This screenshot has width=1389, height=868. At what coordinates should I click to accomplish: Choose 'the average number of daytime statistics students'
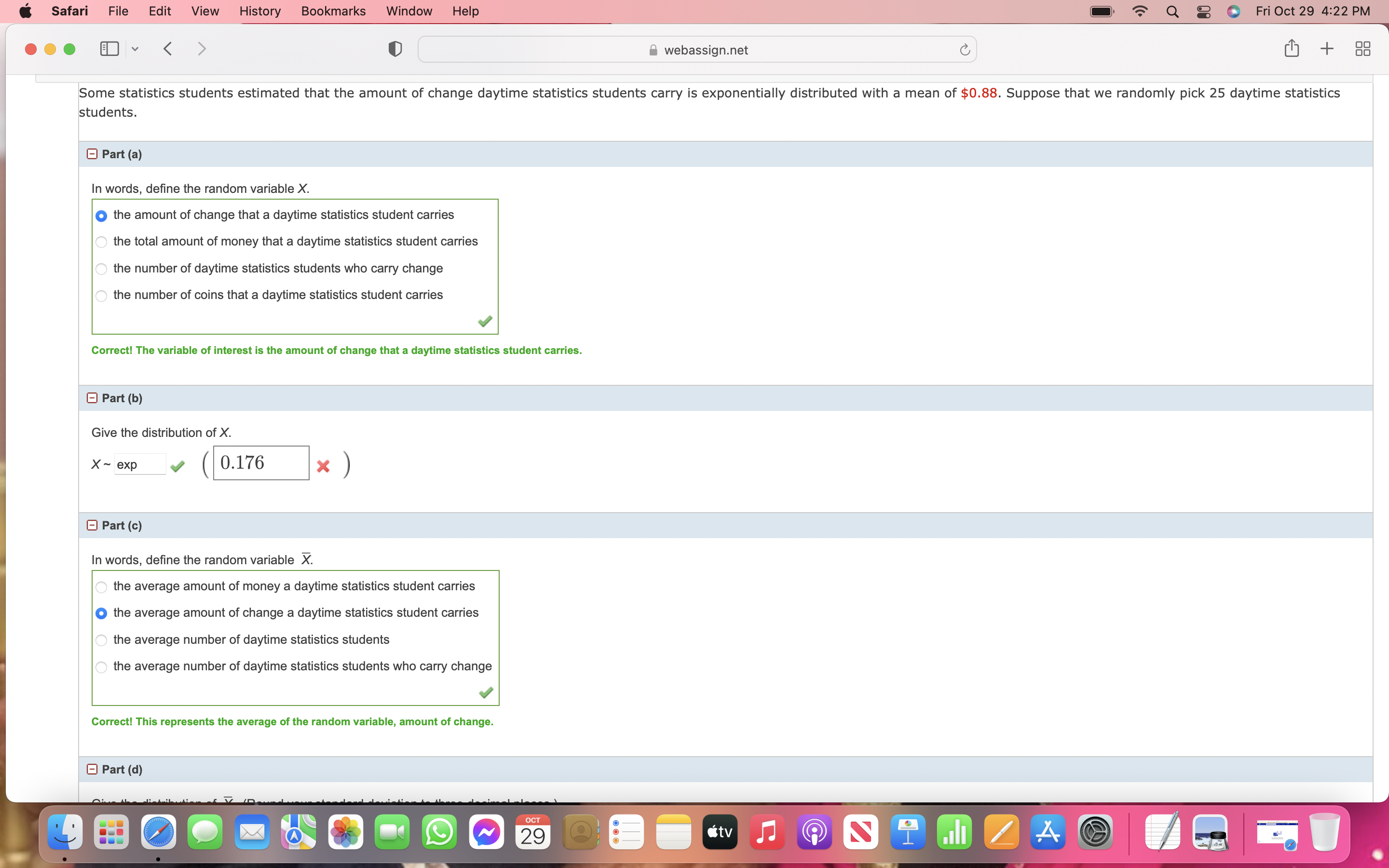point(102,640)
